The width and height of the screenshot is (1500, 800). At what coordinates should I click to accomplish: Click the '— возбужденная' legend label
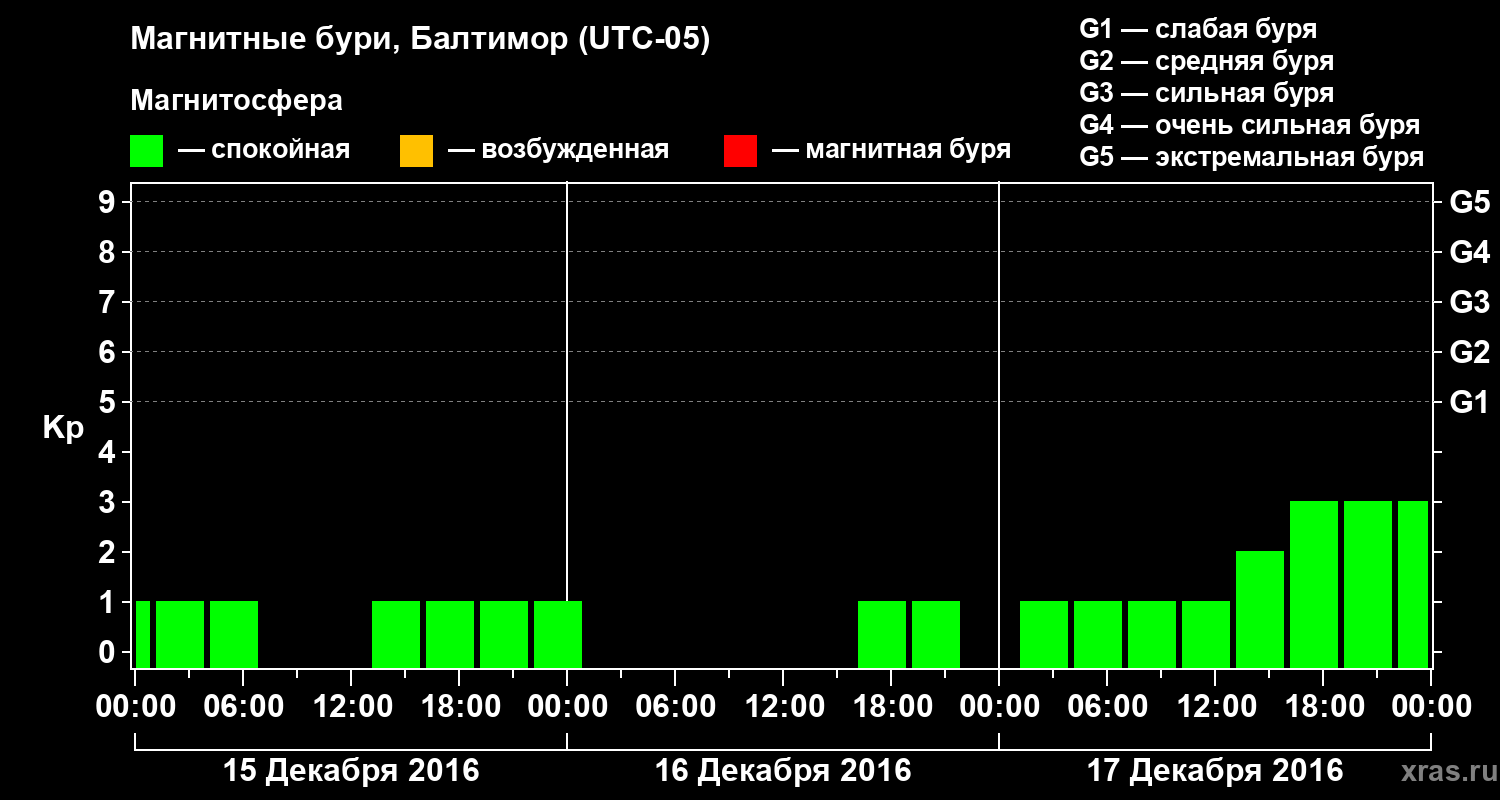[558, 150]
